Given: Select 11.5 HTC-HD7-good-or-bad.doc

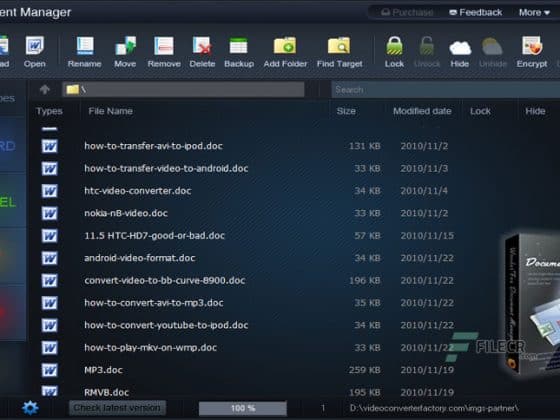Looking at the screenshot, I should (154, 235).
